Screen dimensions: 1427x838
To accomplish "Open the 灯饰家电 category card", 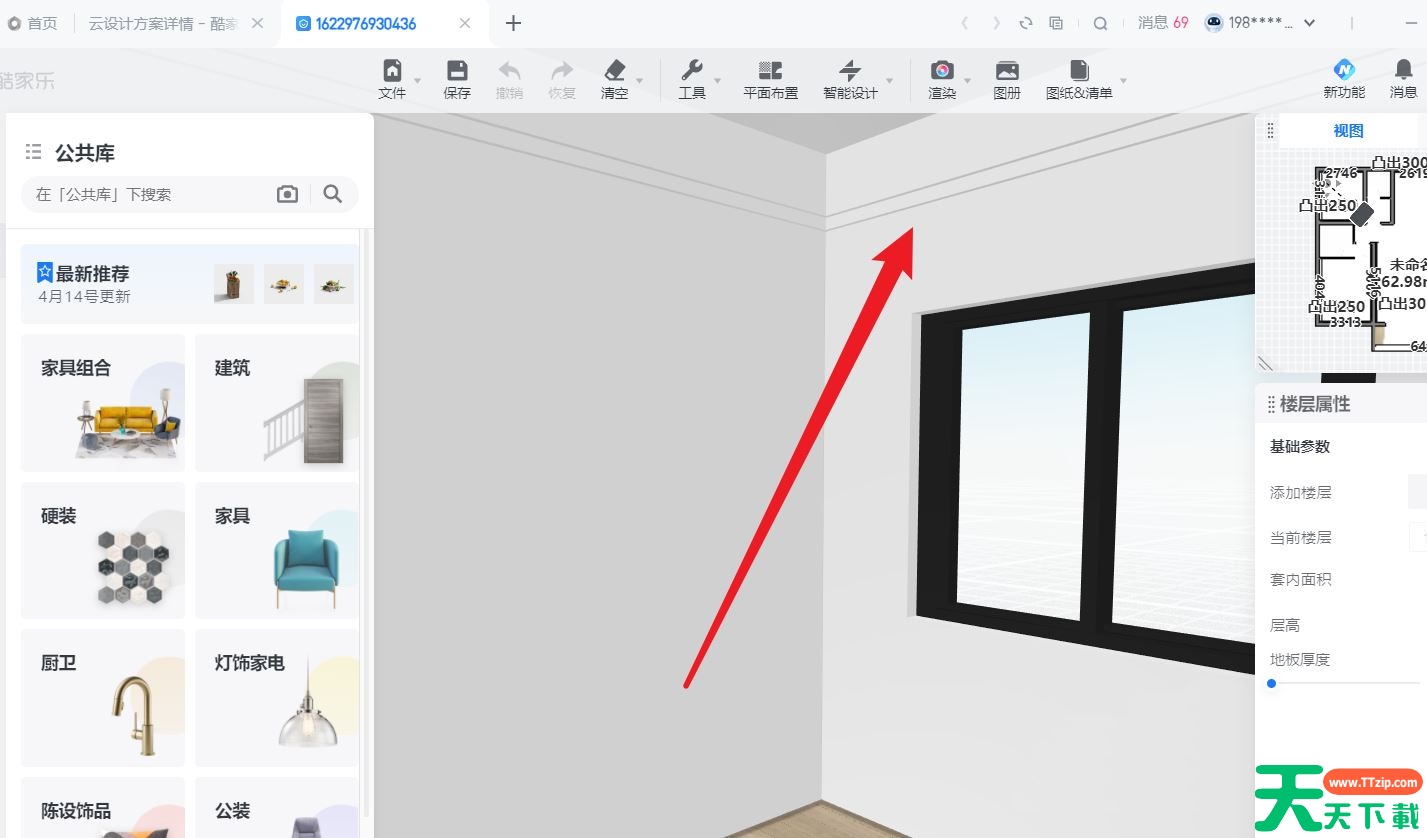I will [x=277, y=698].
